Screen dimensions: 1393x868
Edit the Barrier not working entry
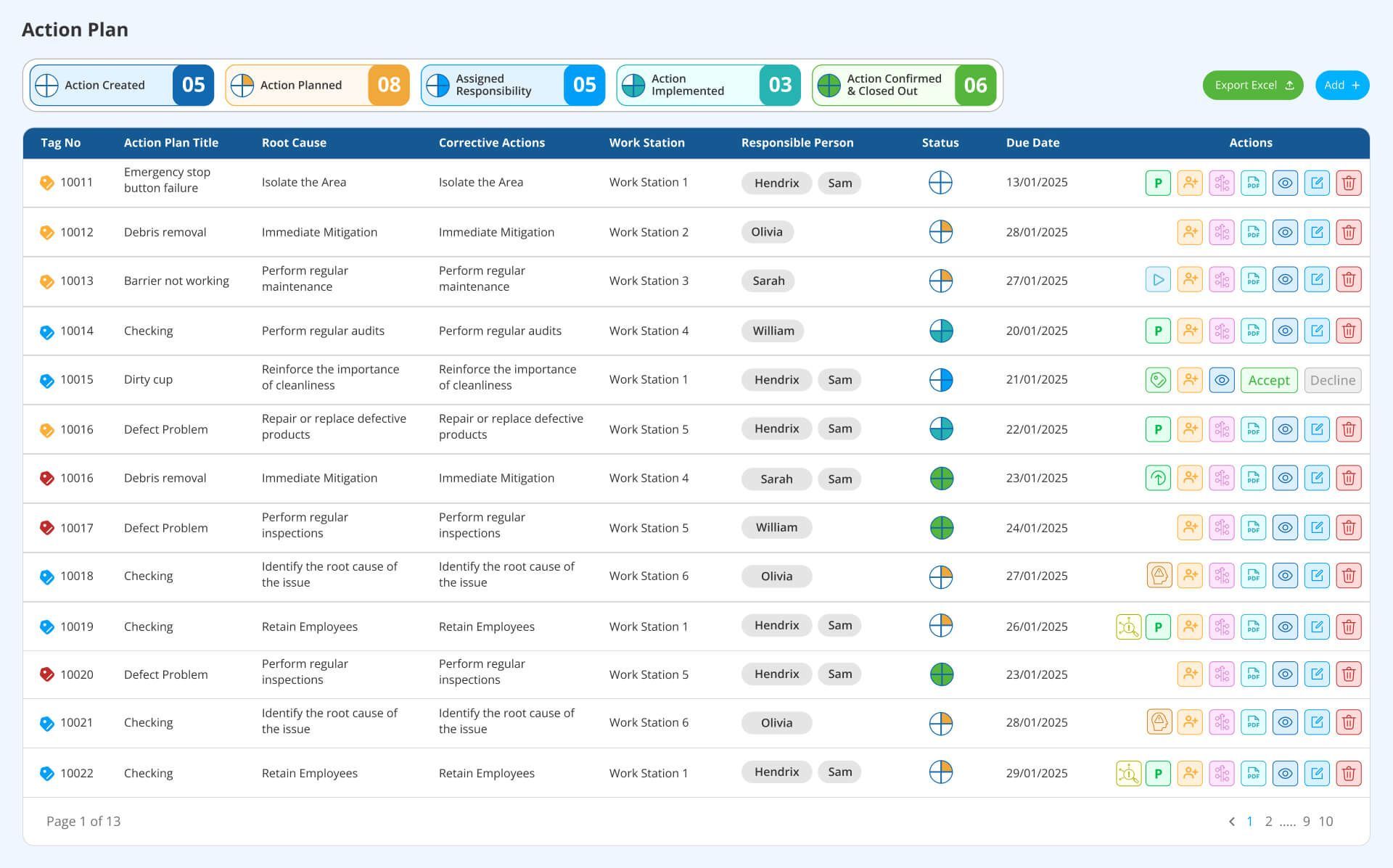pos(1317,281)
